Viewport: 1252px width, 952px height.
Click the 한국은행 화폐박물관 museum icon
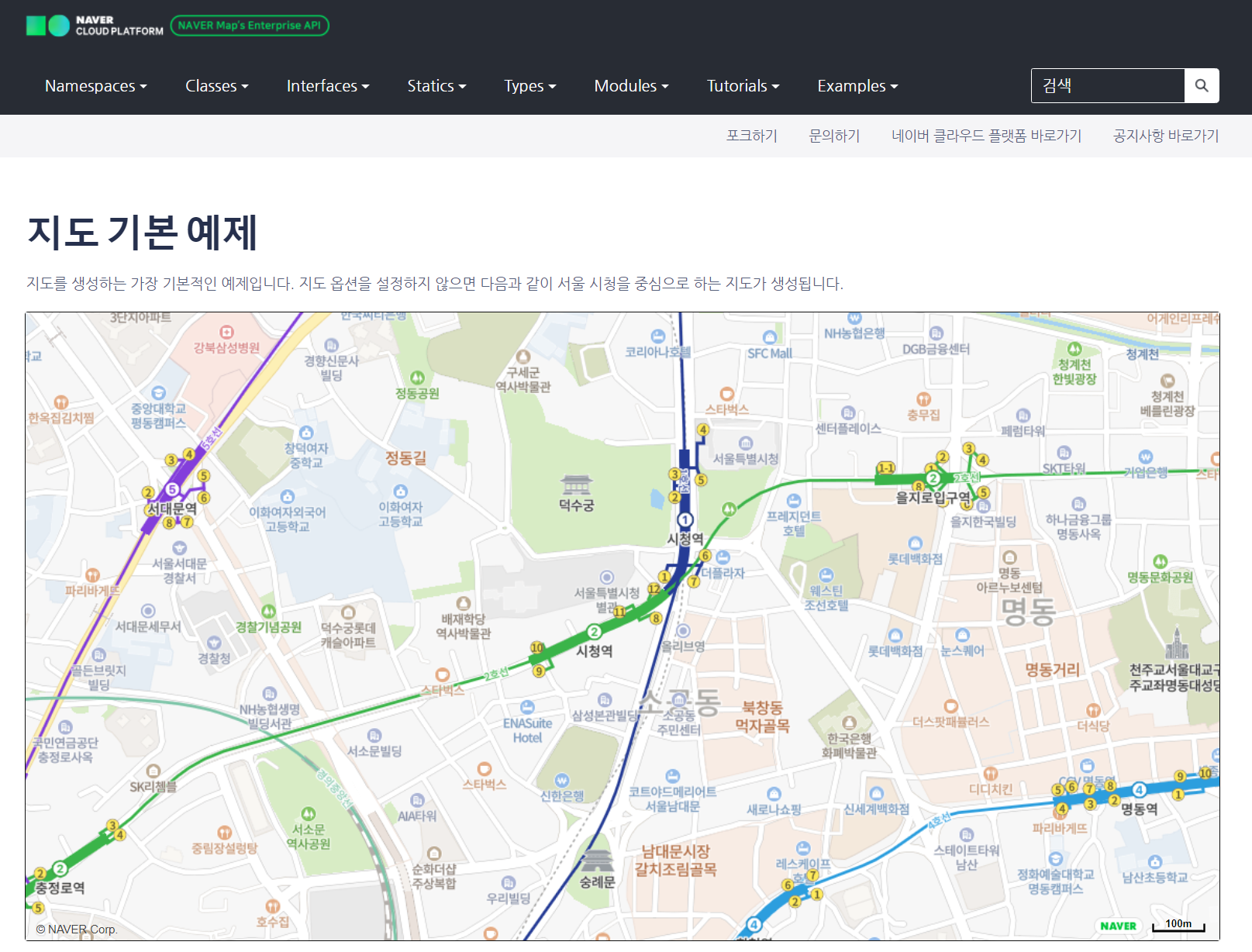tap(850, 723)
